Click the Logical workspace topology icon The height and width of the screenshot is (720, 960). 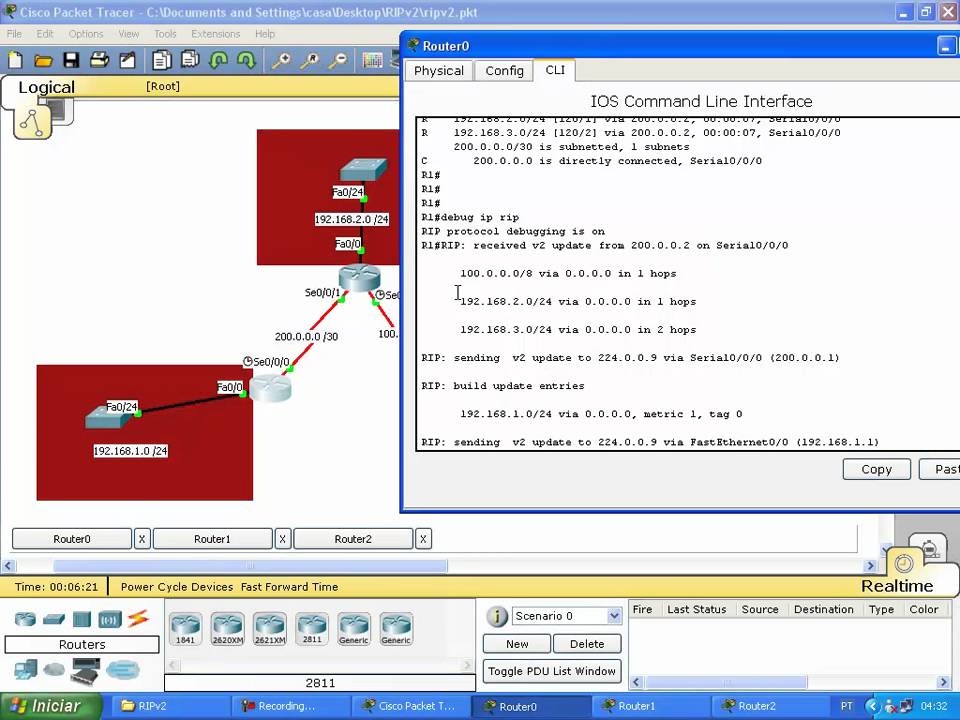click(32, 122)
